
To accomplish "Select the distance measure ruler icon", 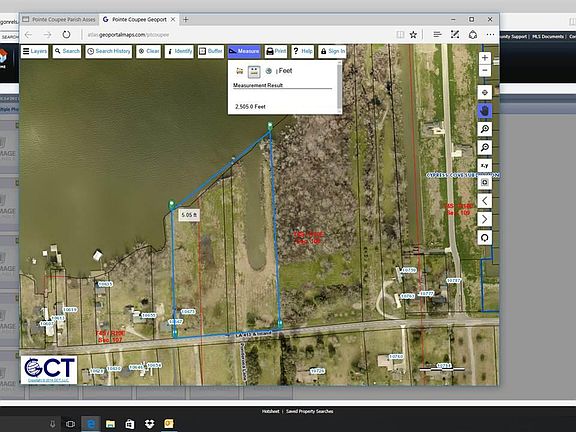I will [x=254, y=71].
